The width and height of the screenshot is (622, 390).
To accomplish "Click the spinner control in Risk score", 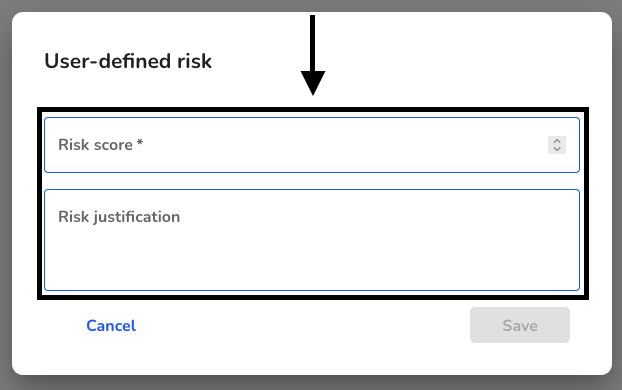I will click(557, 145).
